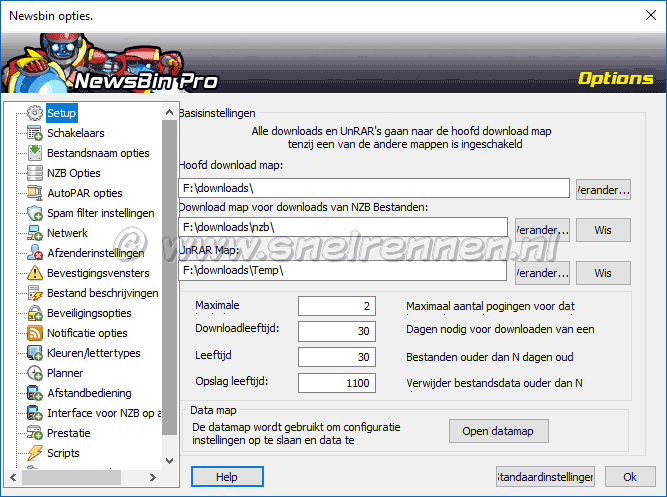Click the Bestand beschrijvingen icon
Viewport: 667px width, 497px height.
click(34, 293)
